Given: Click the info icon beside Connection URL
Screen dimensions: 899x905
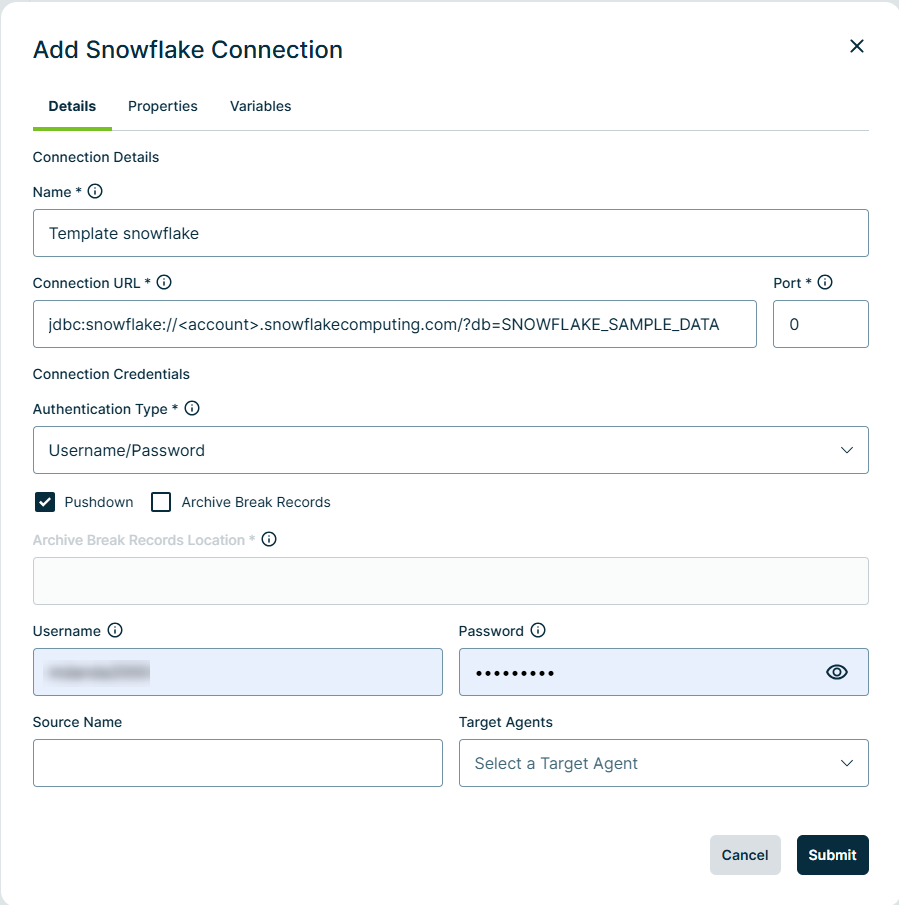Looking at the screenshot, I should tap(164, 282).
